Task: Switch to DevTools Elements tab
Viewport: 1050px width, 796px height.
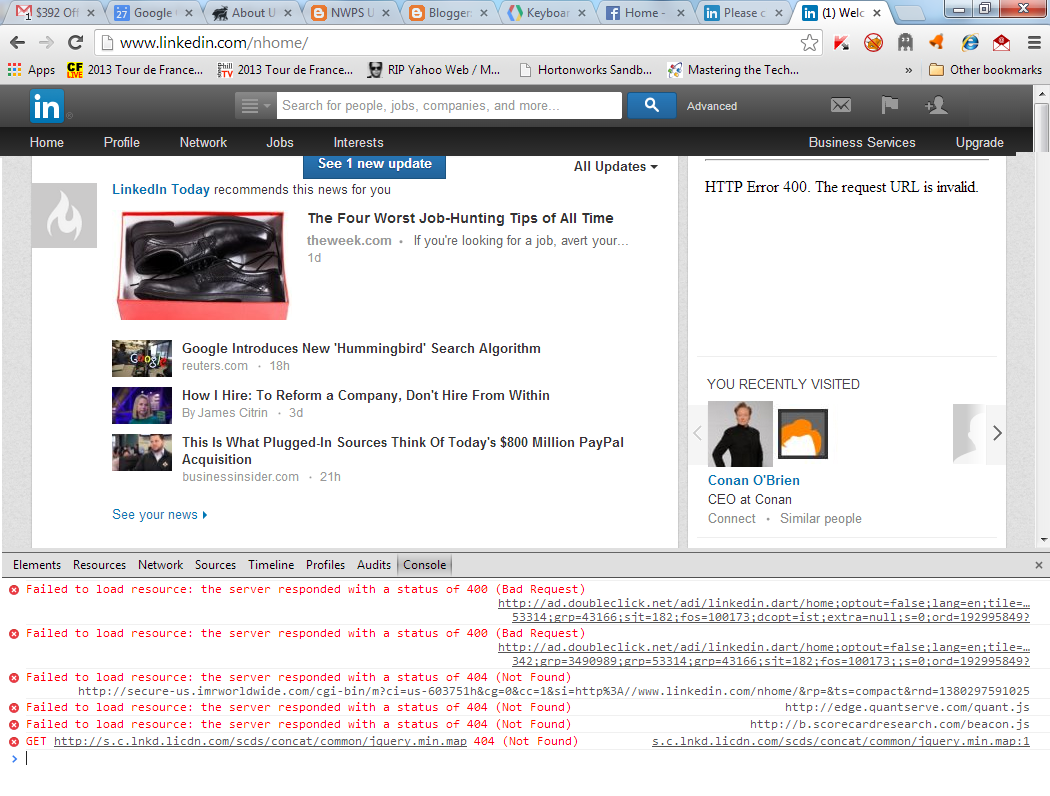Action: pos(37,565)
